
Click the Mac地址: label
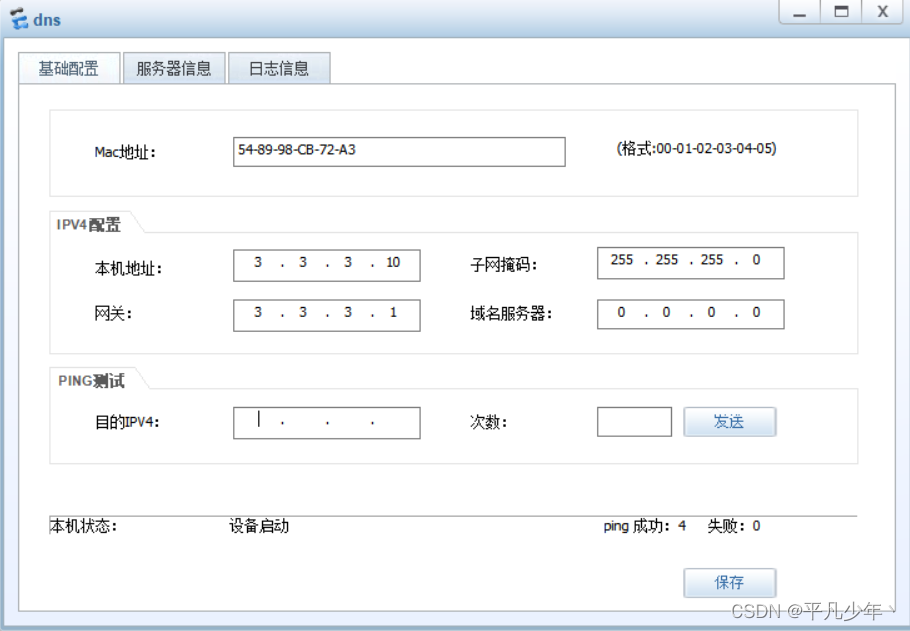click(125, 152)
